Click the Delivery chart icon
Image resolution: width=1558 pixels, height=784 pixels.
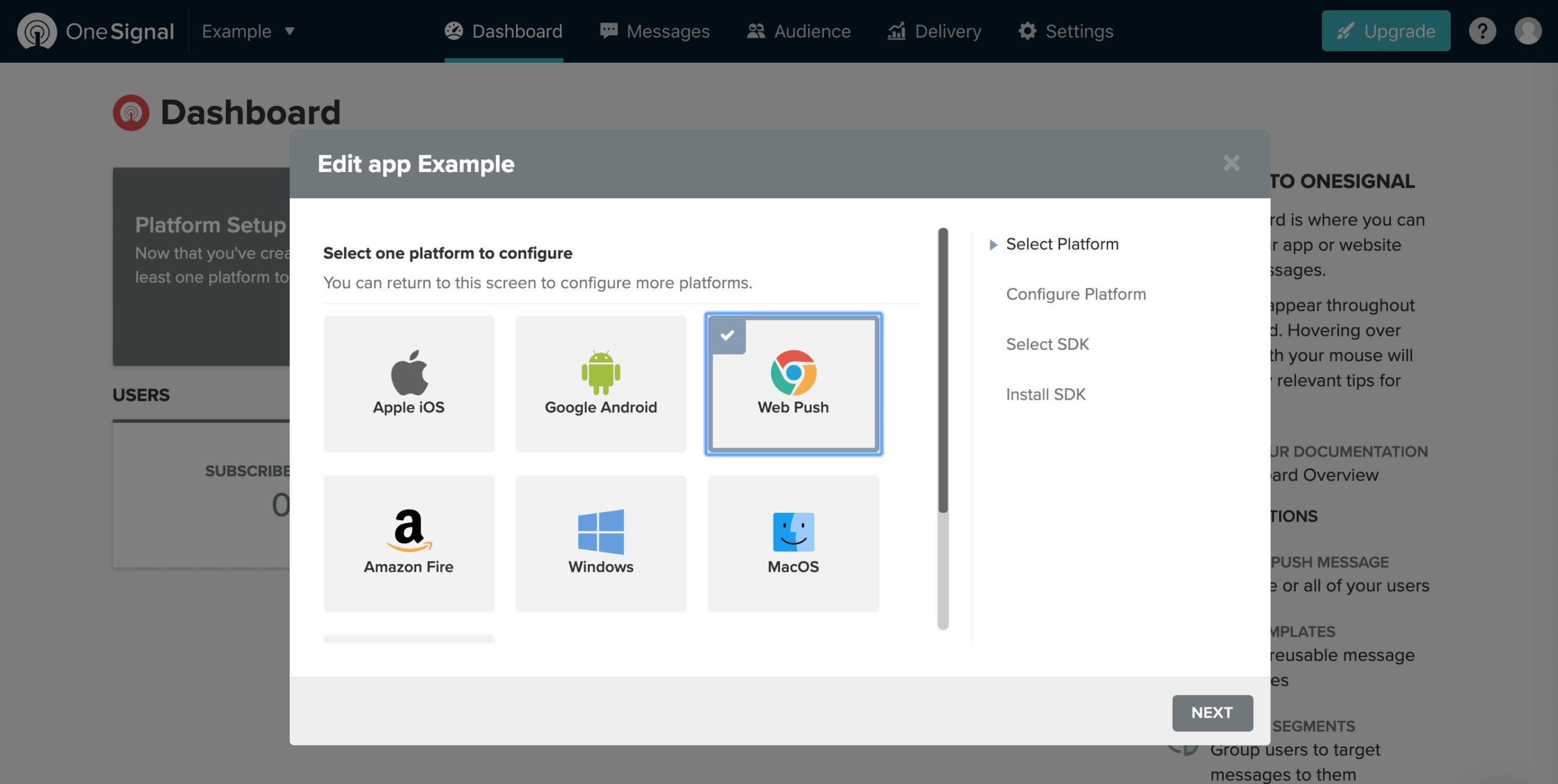point(896,30)
